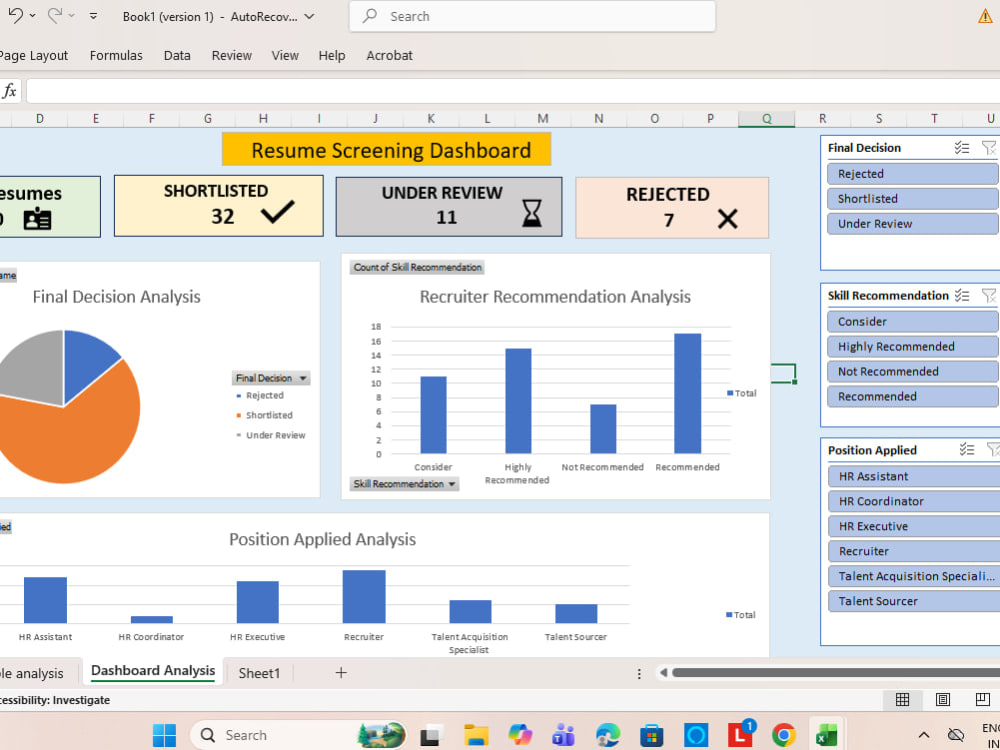The image size is (1000, 750).
Task: Switch to Page Break Preview icon
Action: (x=983, y=700)
